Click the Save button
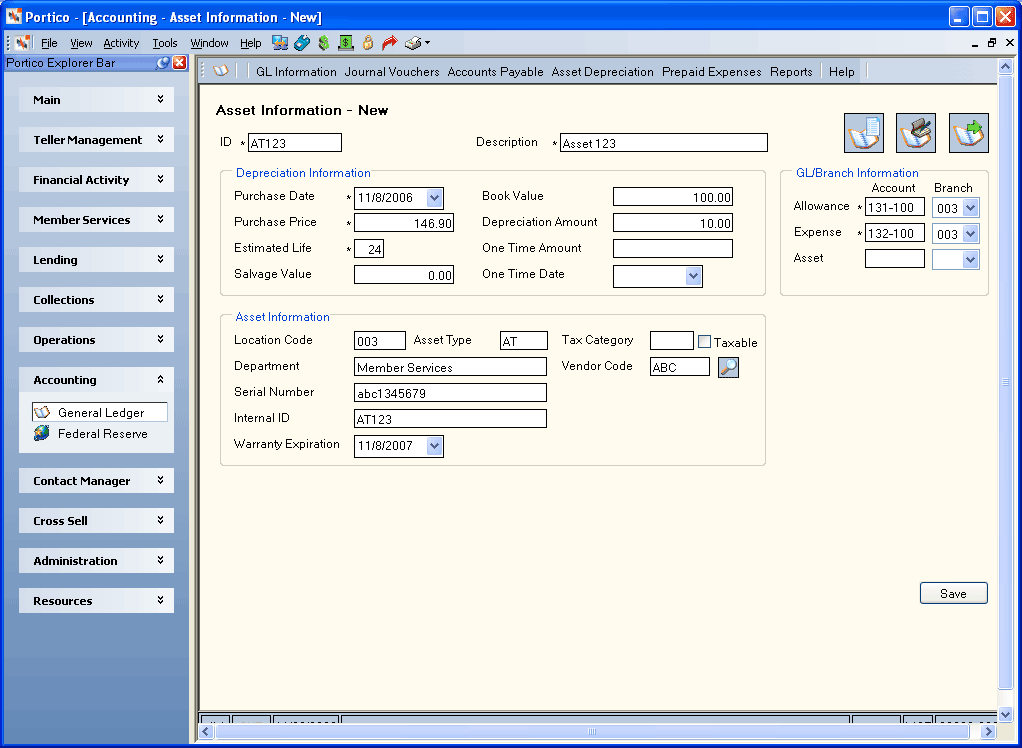 click(x=954, y=594)
